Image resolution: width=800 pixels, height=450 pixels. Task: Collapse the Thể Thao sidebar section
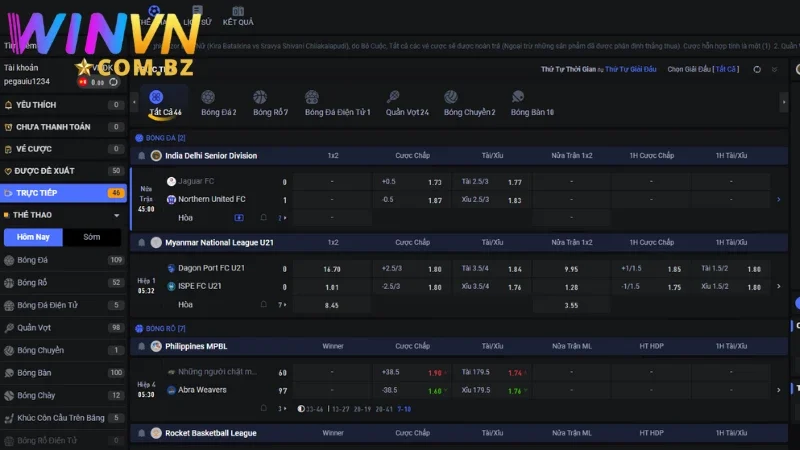click(x=117, y=215)
